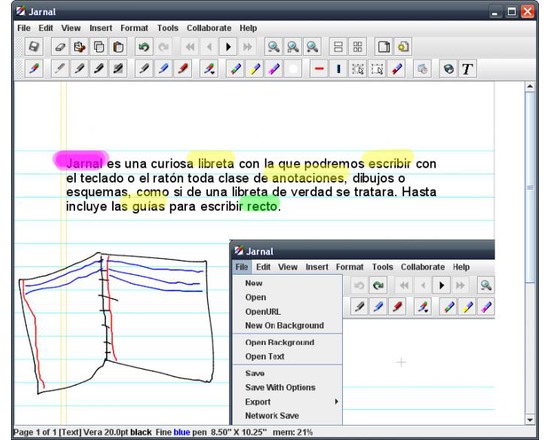
Task: Click the third magnifier zoom icon
Action: pyautogui.click(x=312, y=47)
